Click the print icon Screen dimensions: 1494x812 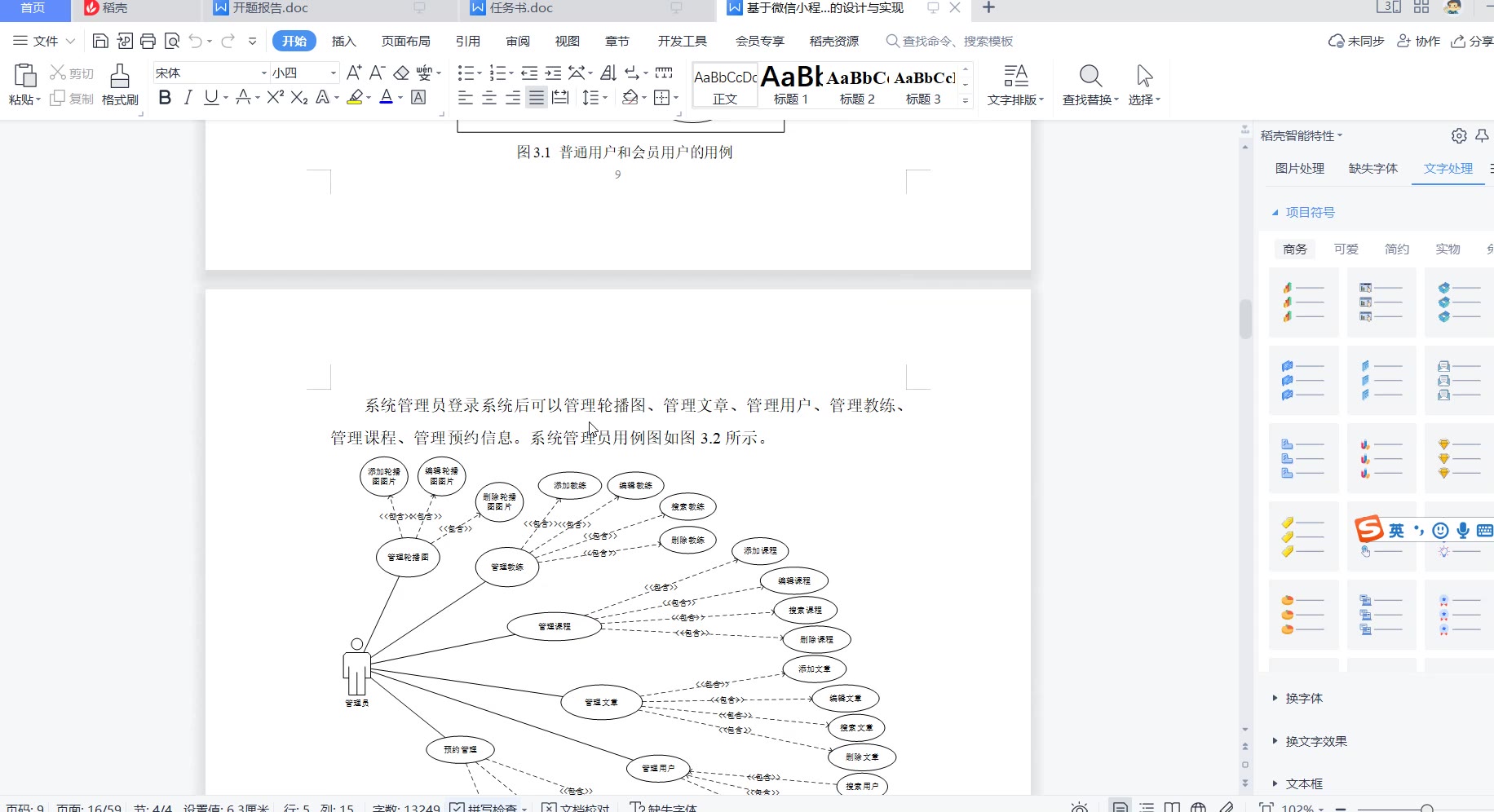coord(148,41)
